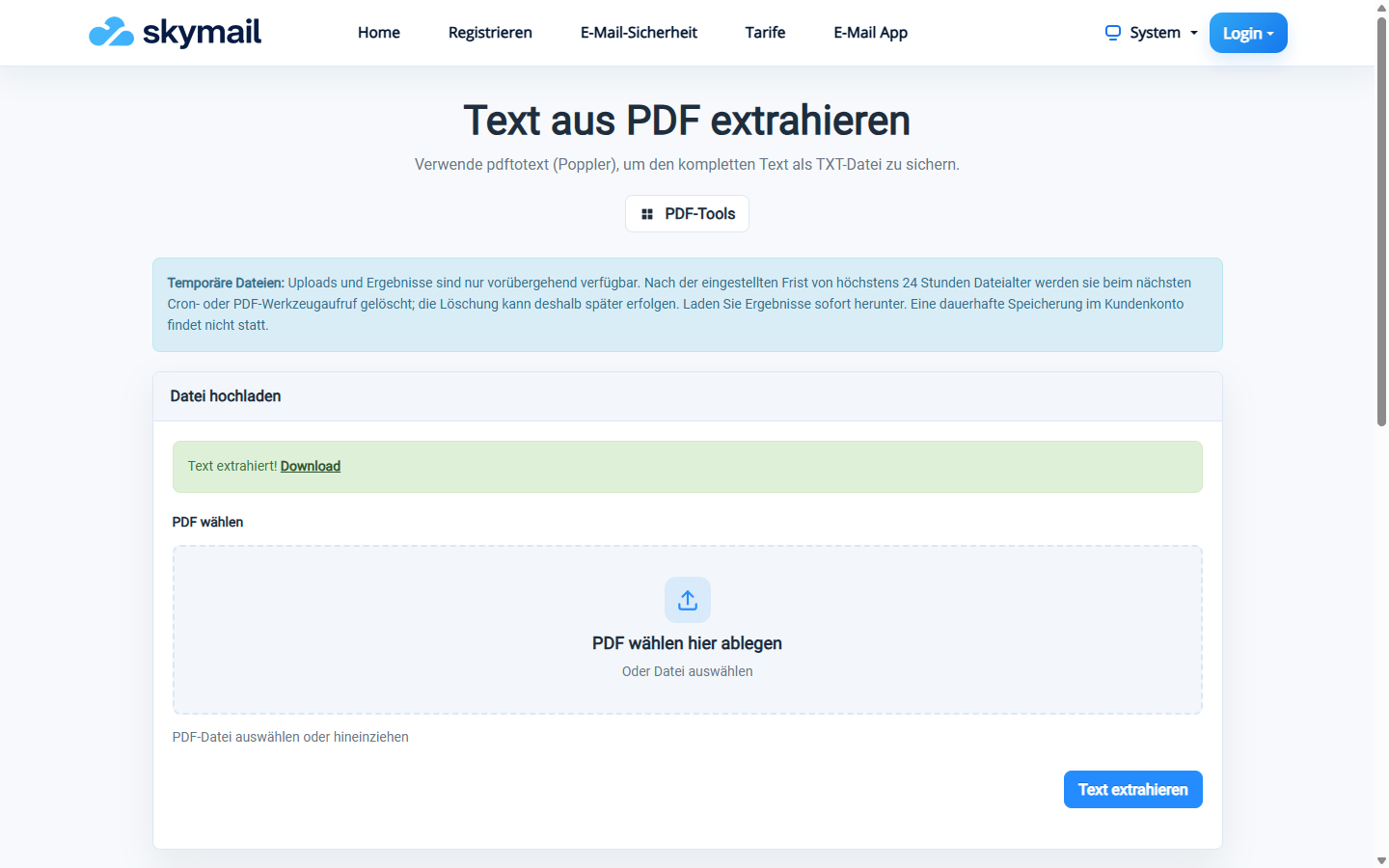Click the scrollbar up arrow

1381,8
